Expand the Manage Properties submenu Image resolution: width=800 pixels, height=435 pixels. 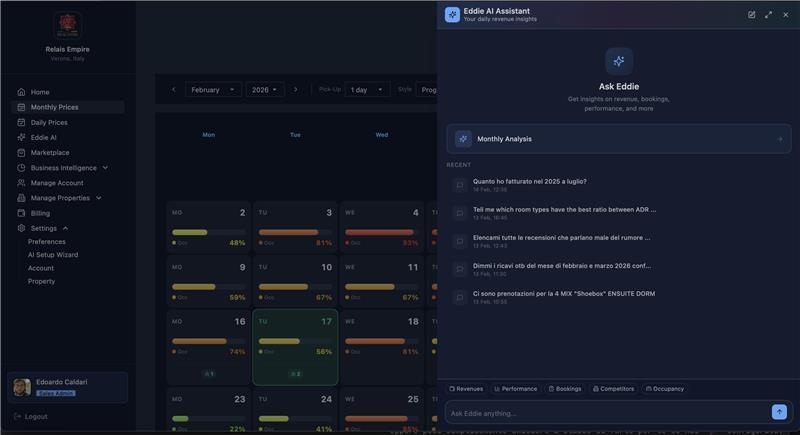98,198
